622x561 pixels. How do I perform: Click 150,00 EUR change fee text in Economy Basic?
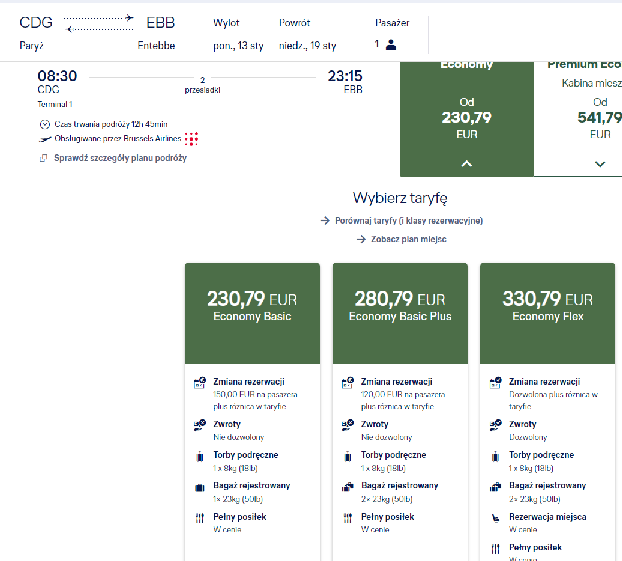click(x=255, y=401)
